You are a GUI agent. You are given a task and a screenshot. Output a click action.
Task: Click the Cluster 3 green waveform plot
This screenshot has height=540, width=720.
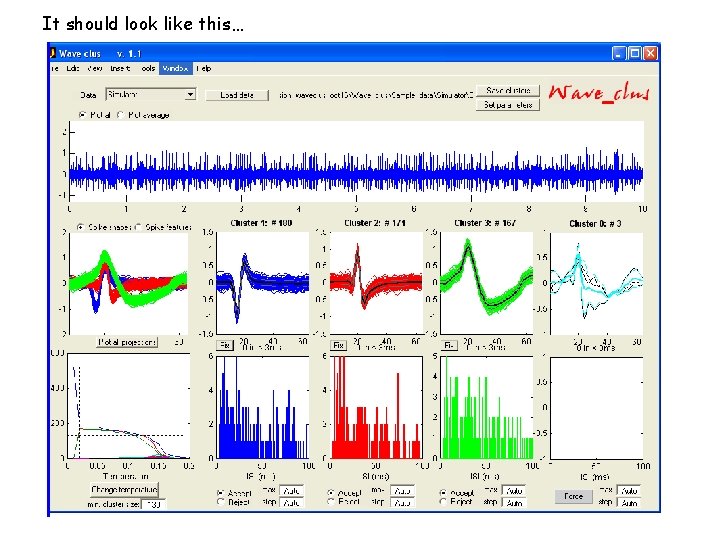[487, 284]
